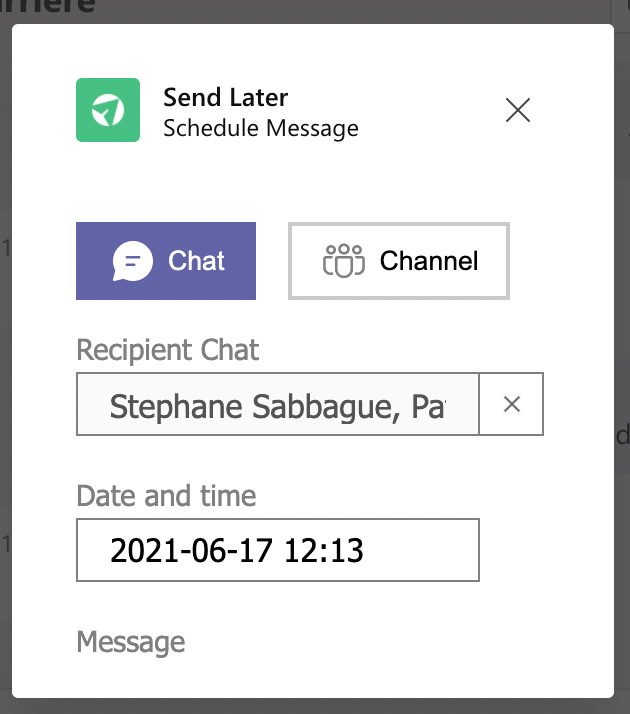This screenshot has height=714, width=630.
Task: Click the Schedule Message subtitle
Action: (x=260, y=128)
